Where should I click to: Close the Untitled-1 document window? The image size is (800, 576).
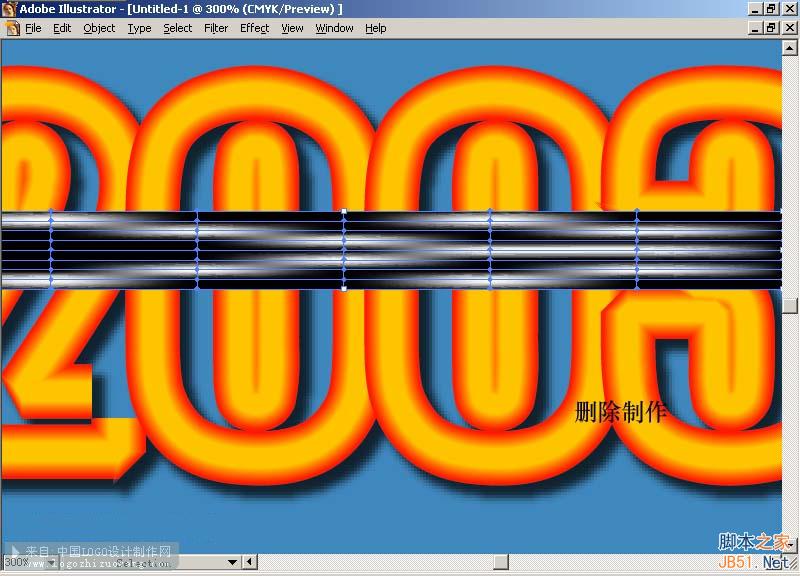pos(789,28)
